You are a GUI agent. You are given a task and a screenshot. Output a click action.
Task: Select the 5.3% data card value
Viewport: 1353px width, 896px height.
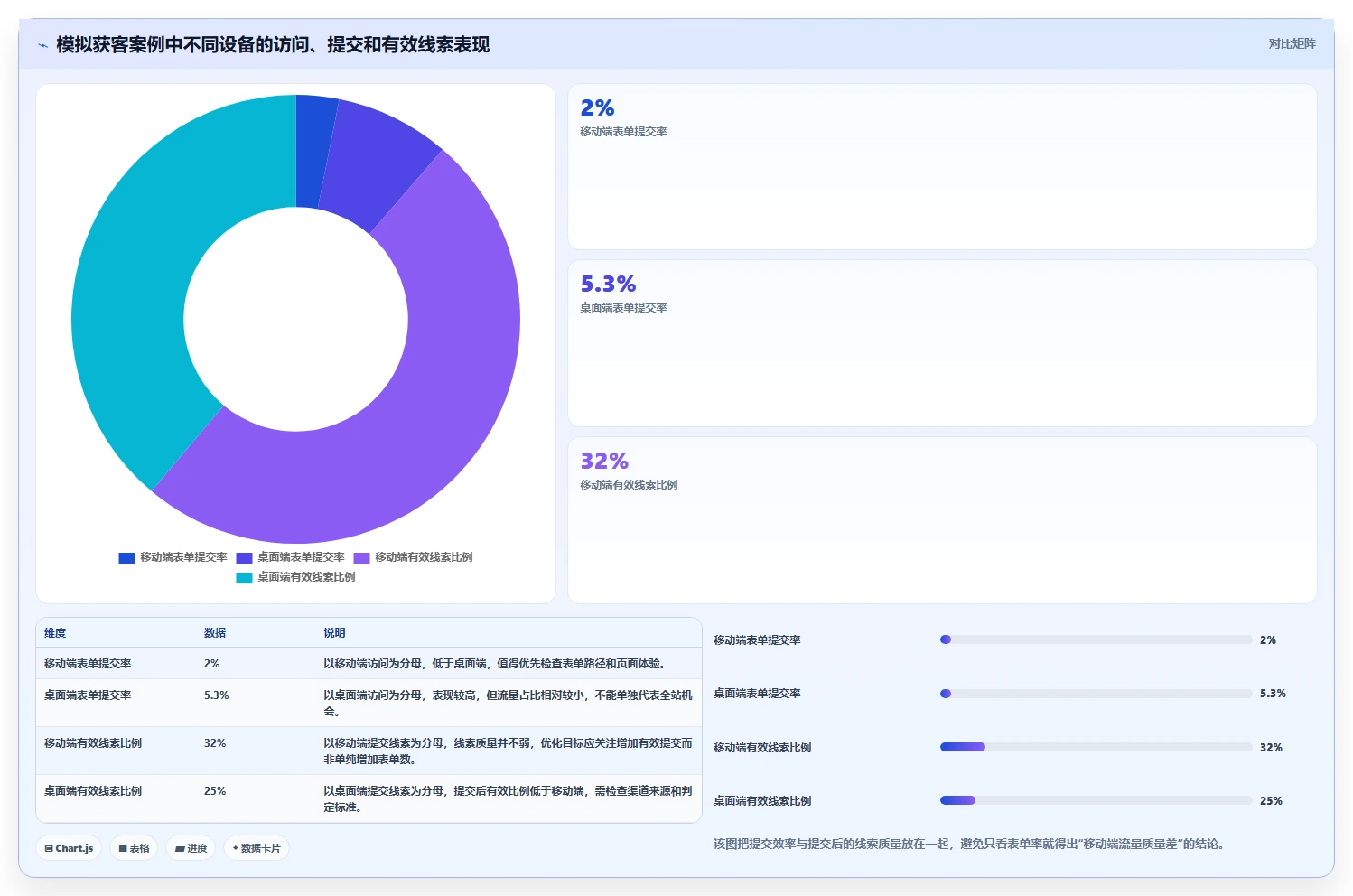(x=608, y=285)
